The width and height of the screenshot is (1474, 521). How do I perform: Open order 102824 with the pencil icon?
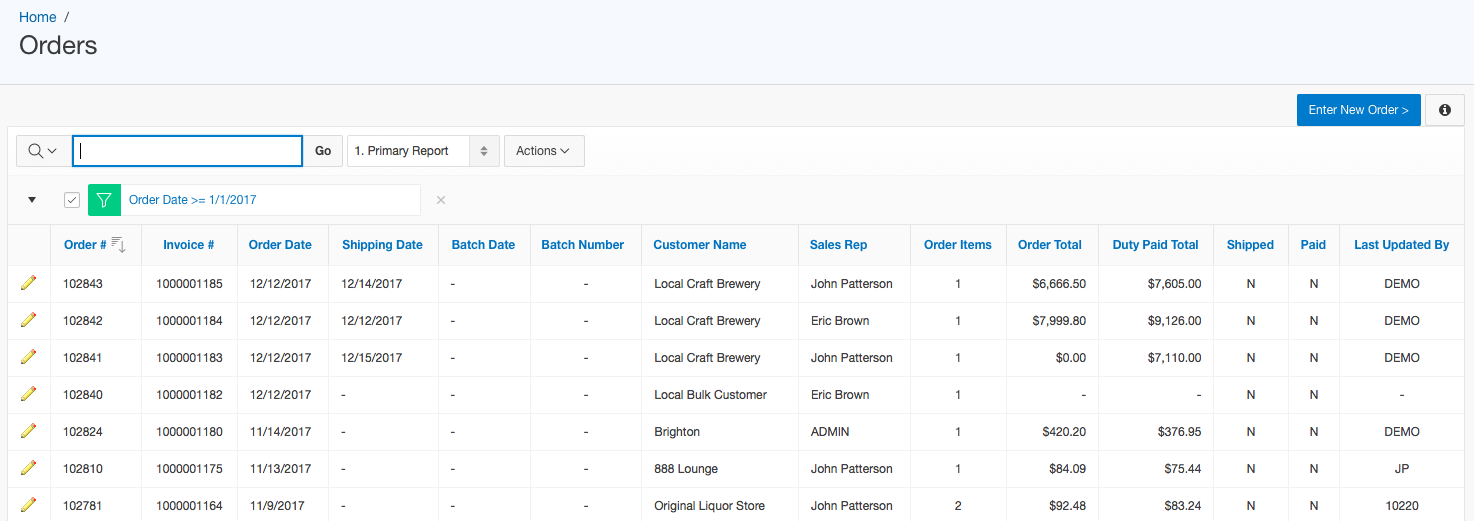pos(28,431)
